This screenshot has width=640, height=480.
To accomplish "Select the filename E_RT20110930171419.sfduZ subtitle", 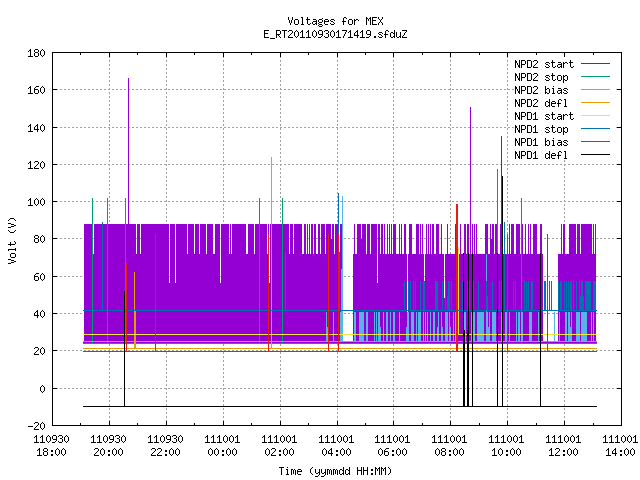I will click(x=335, y=34).
